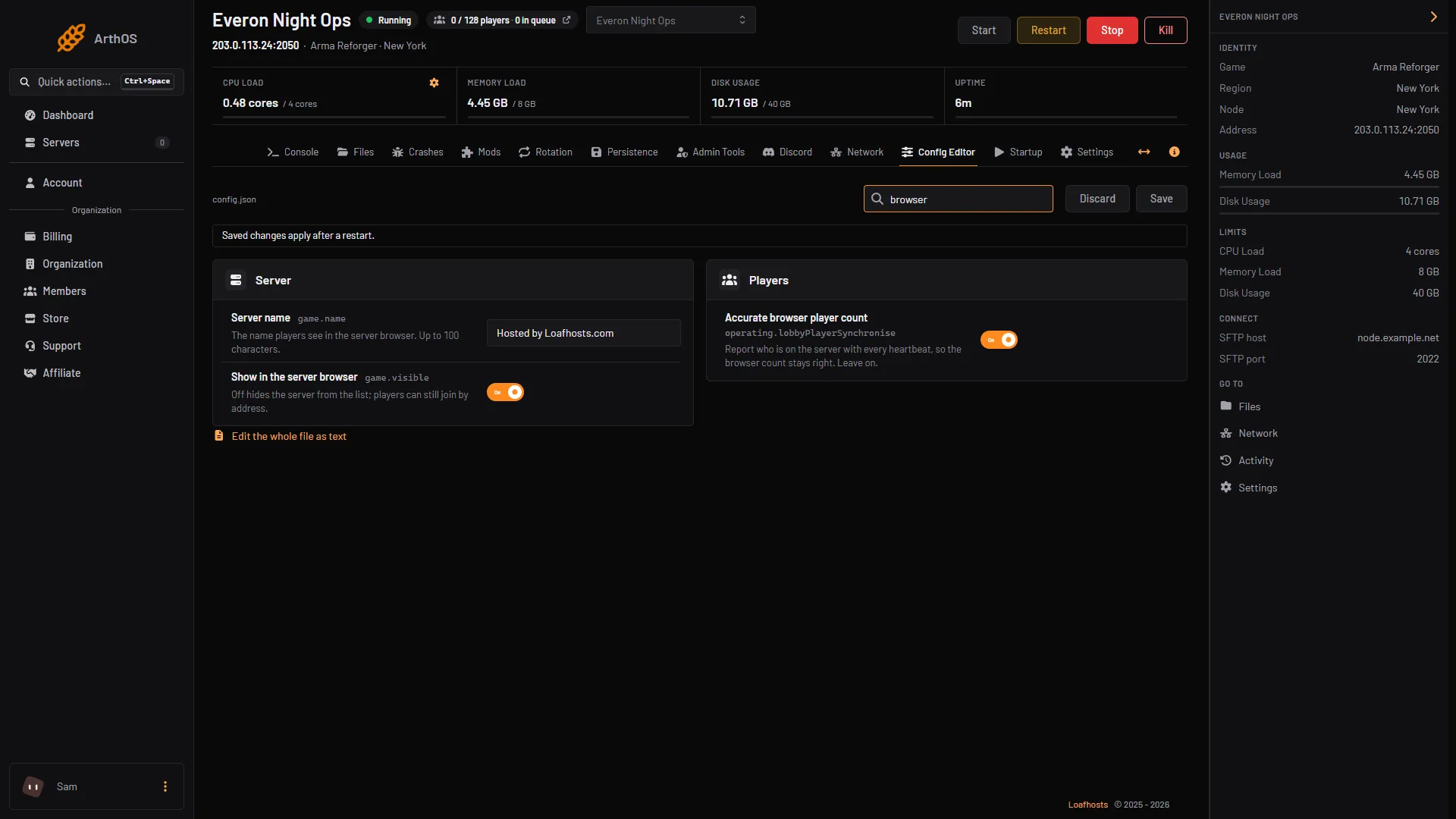Go to Files in the right panel
1456x819 pixels.
[x=1241, y=406]
